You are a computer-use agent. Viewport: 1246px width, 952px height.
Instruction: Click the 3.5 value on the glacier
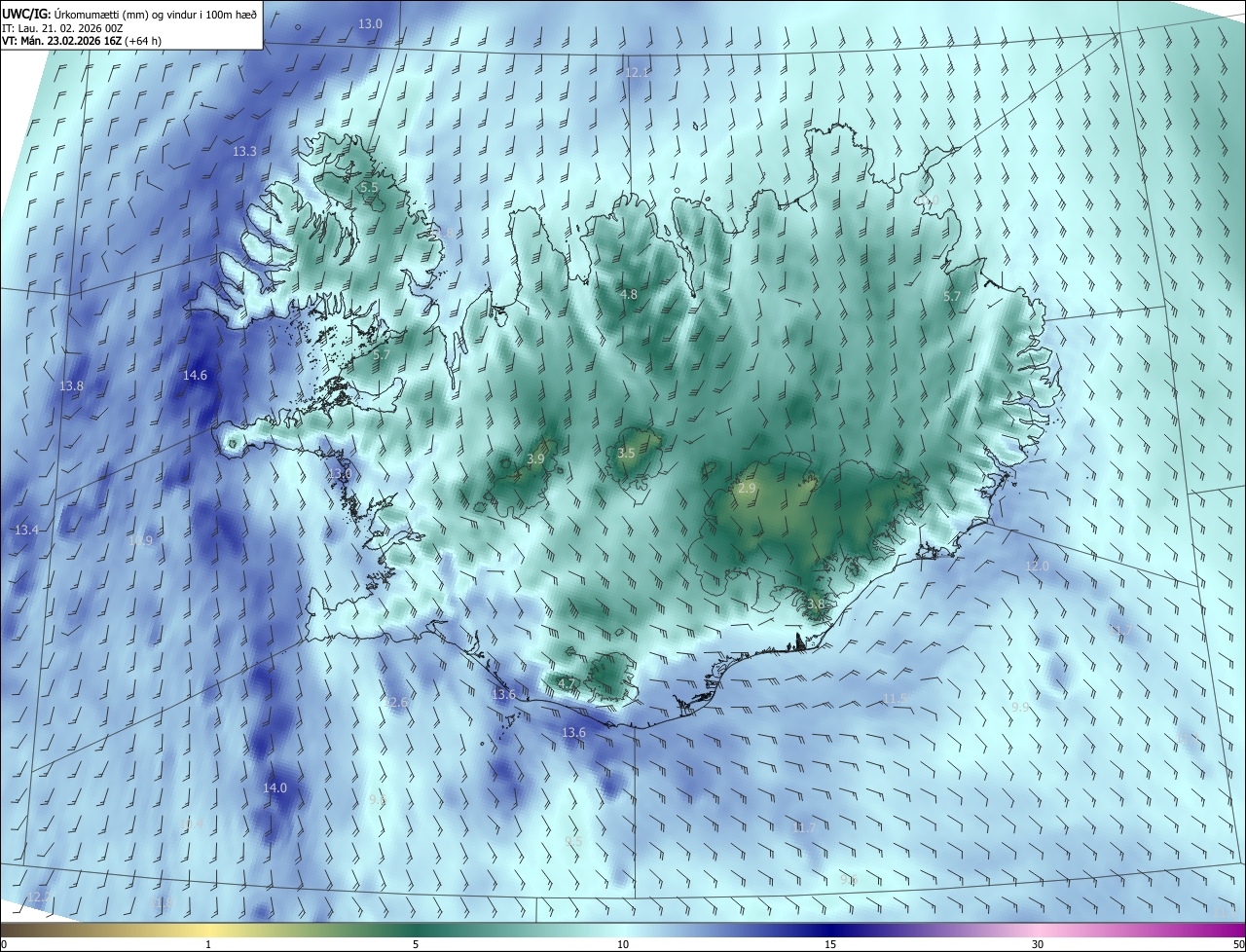tap(626, 454)
